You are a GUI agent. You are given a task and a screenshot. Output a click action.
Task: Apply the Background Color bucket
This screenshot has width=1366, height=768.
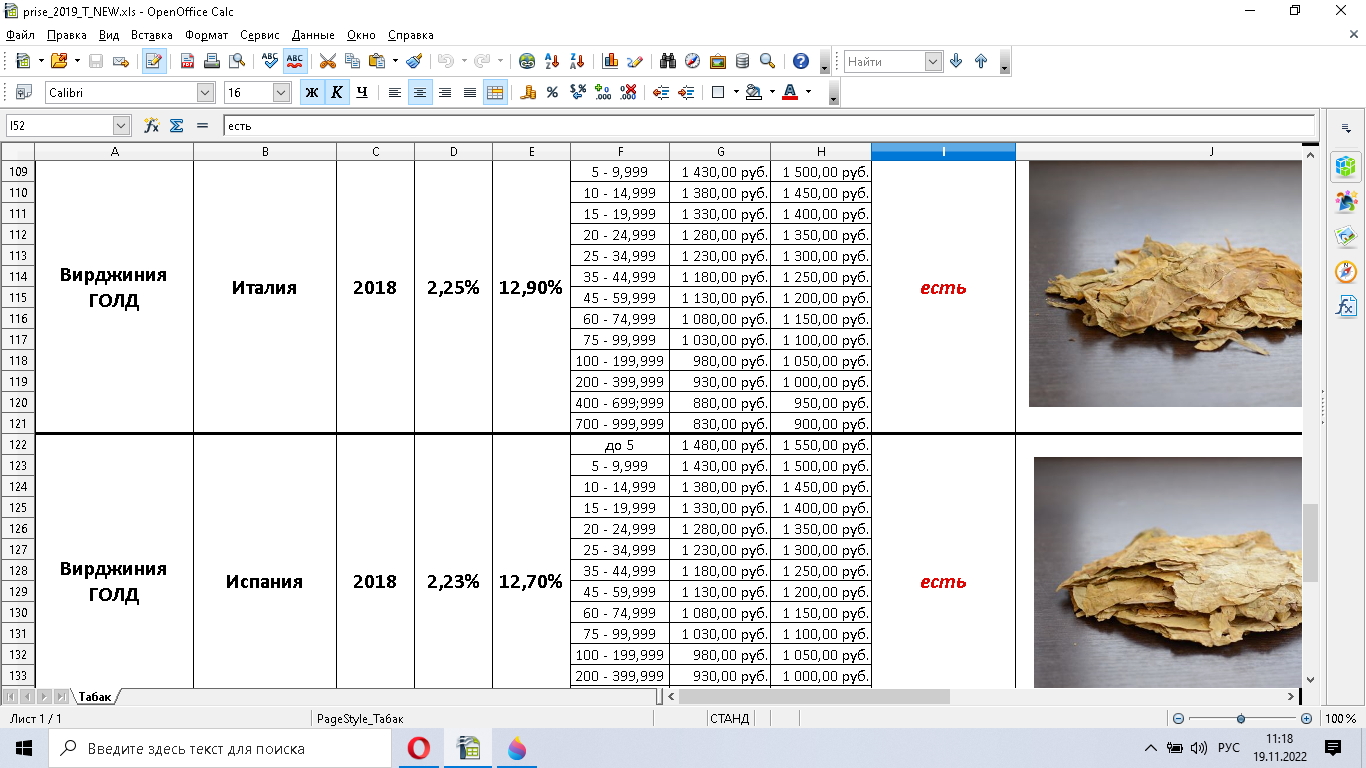pos(754,92)
